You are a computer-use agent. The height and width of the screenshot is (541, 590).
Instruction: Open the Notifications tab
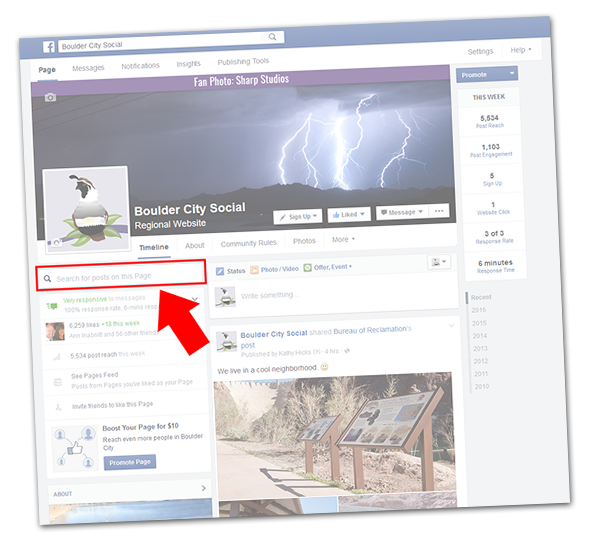[x=140, y=66]
